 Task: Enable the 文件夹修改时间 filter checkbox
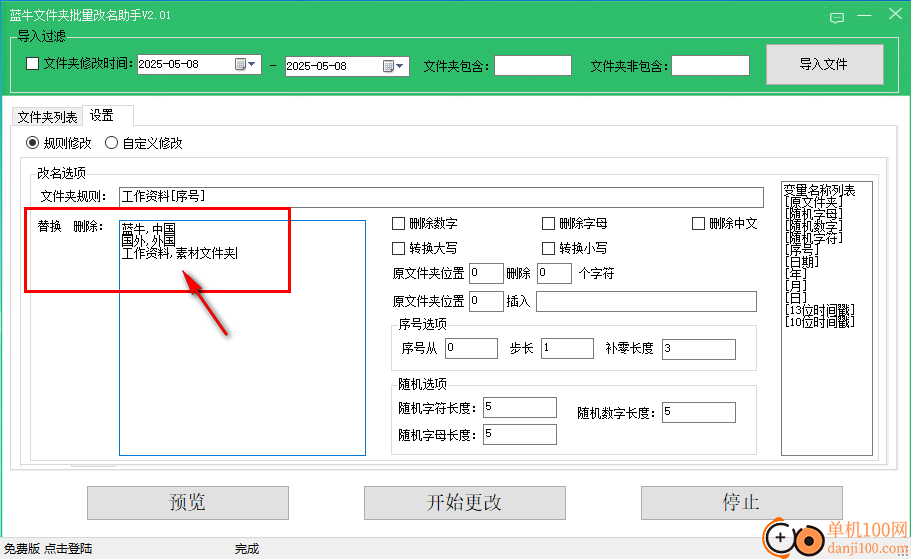coord(33,63)
